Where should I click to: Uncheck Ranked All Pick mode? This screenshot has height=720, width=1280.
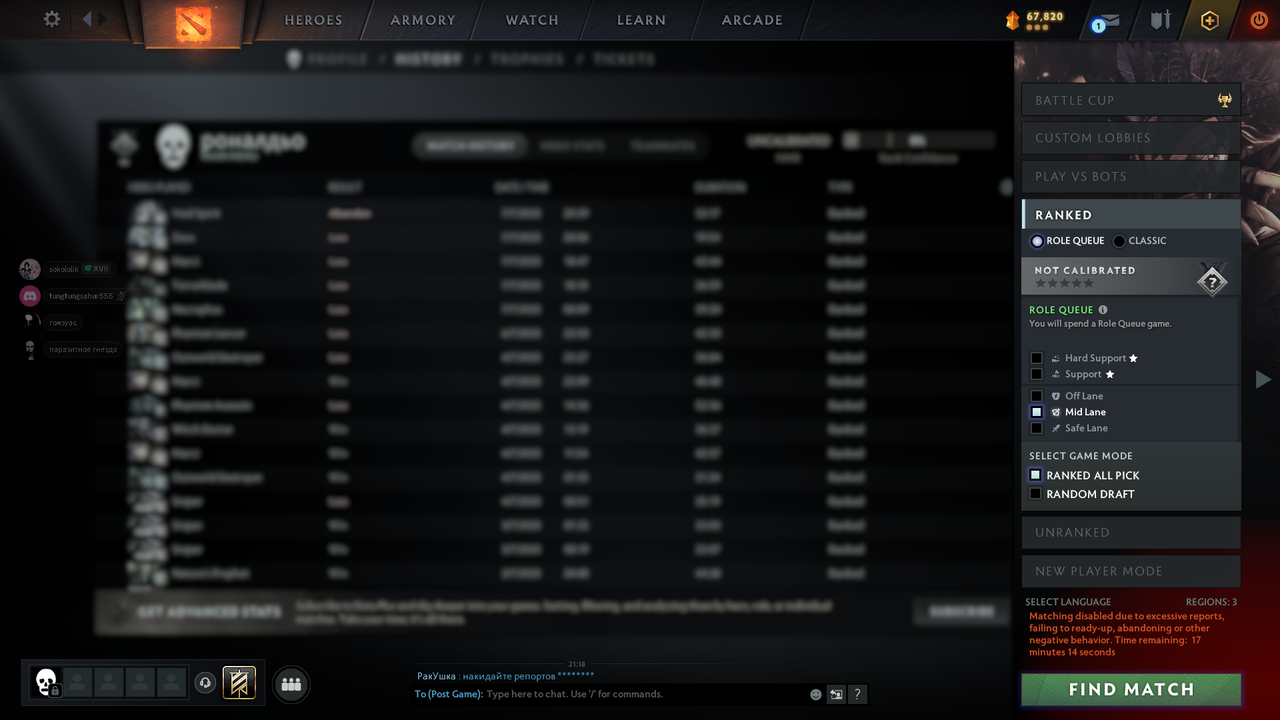[1036, 476]
